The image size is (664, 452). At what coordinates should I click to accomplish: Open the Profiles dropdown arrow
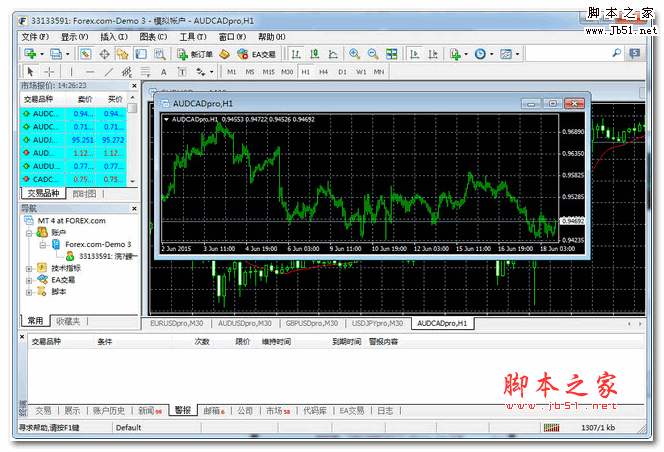point(67,54)
